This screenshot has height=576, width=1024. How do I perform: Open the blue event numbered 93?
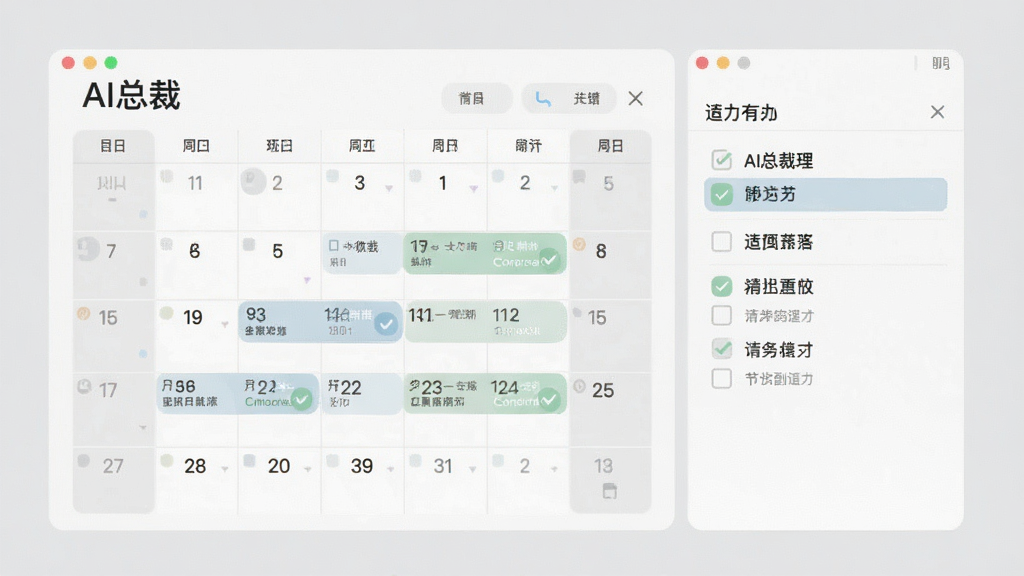pos(321,322)
